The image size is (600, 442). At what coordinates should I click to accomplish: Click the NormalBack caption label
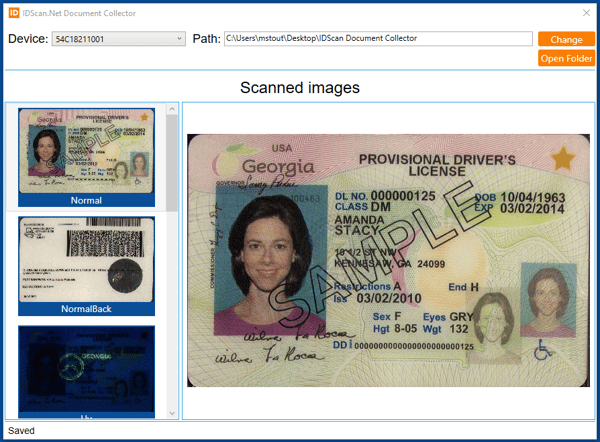(x=86, y=309)
